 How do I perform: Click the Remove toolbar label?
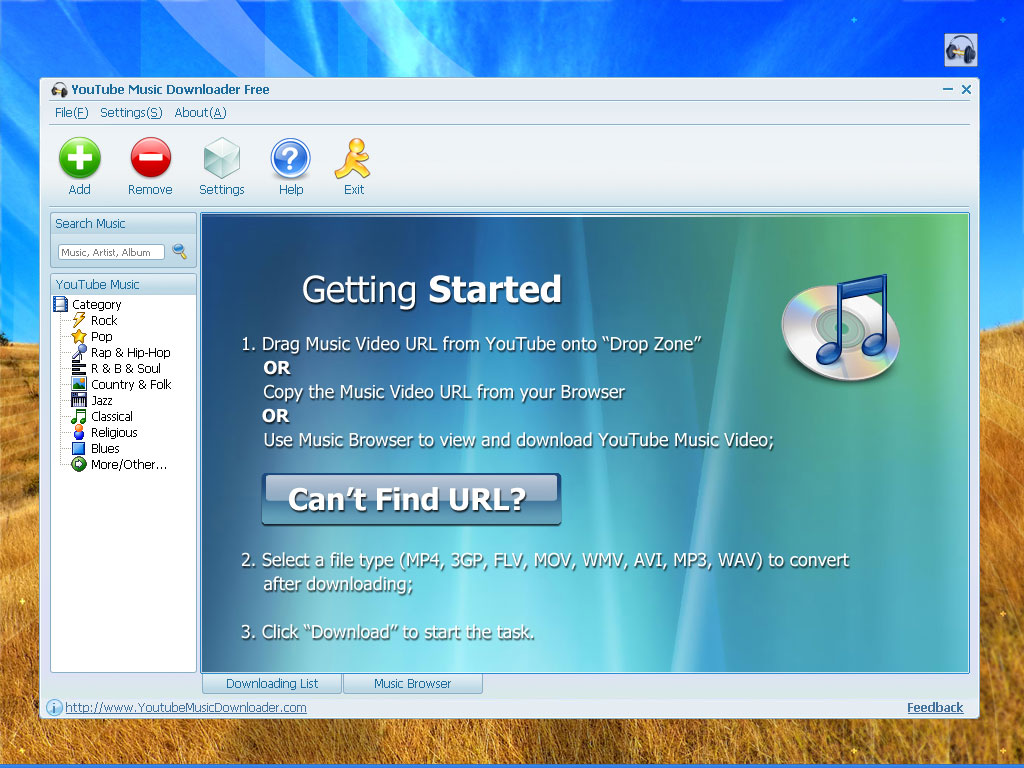(150, 189)
